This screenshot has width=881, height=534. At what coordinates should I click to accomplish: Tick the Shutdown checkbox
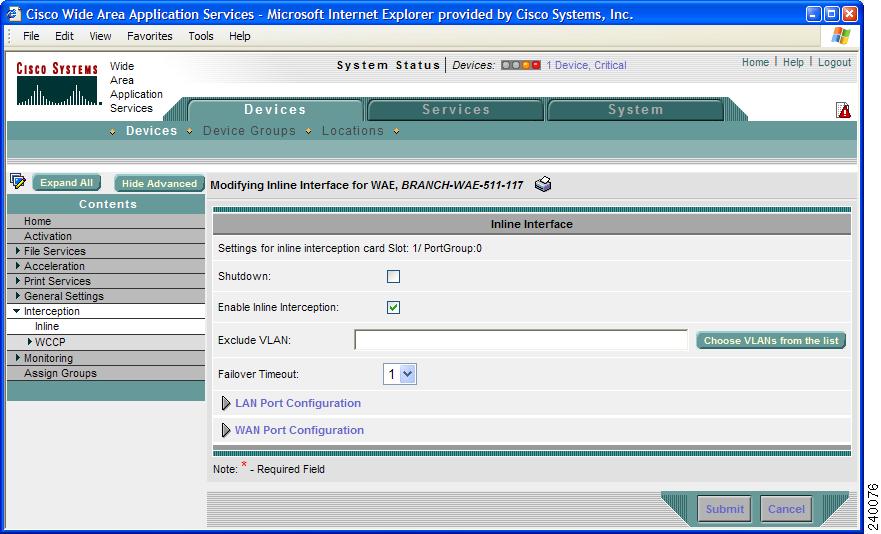tap(393, 277)
